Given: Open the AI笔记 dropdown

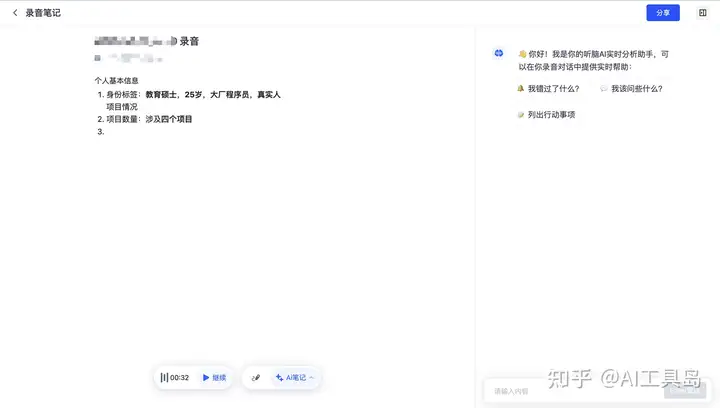Looking at the screenshot, I should 295,377.
